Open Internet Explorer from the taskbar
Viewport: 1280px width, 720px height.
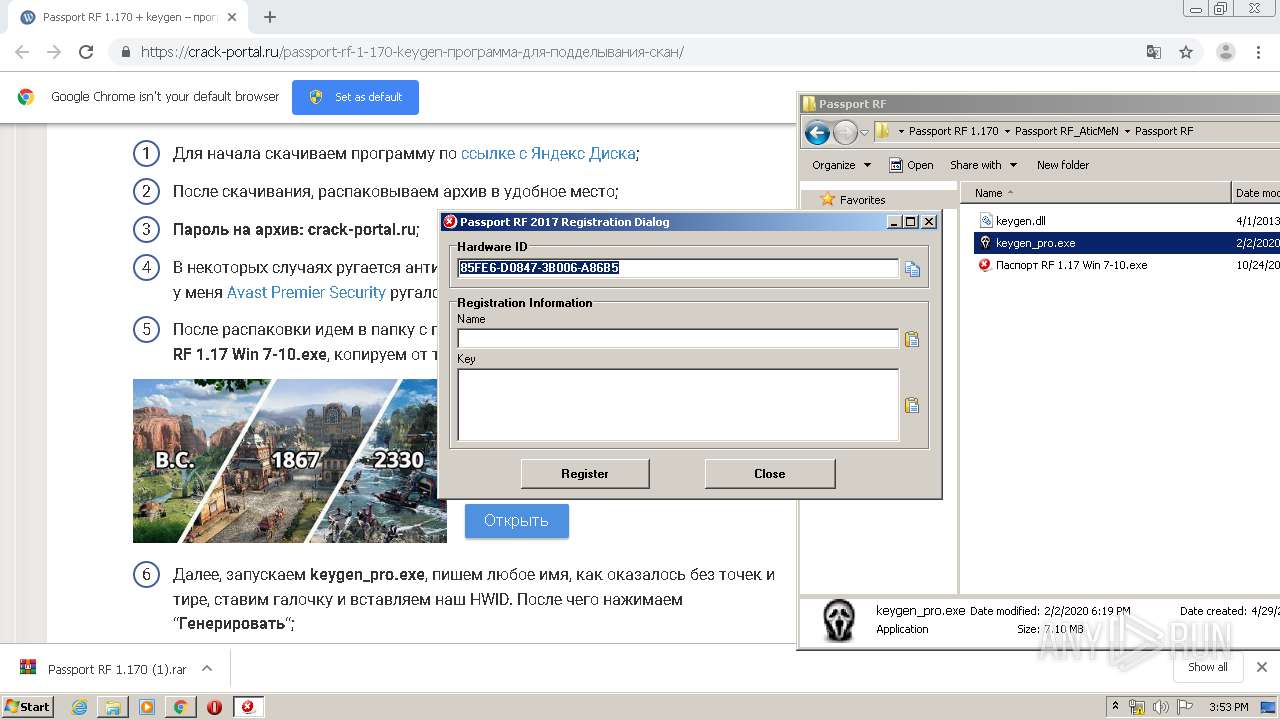pyautogui.click(x=80, y=707)
